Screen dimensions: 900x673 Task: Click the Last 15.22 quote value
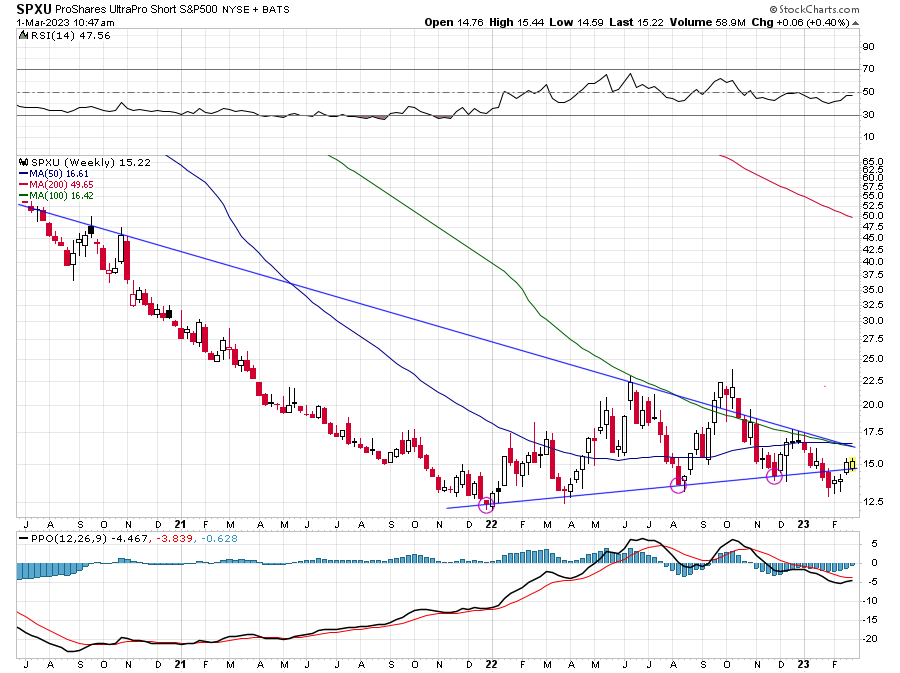click(x=636, y=22)
